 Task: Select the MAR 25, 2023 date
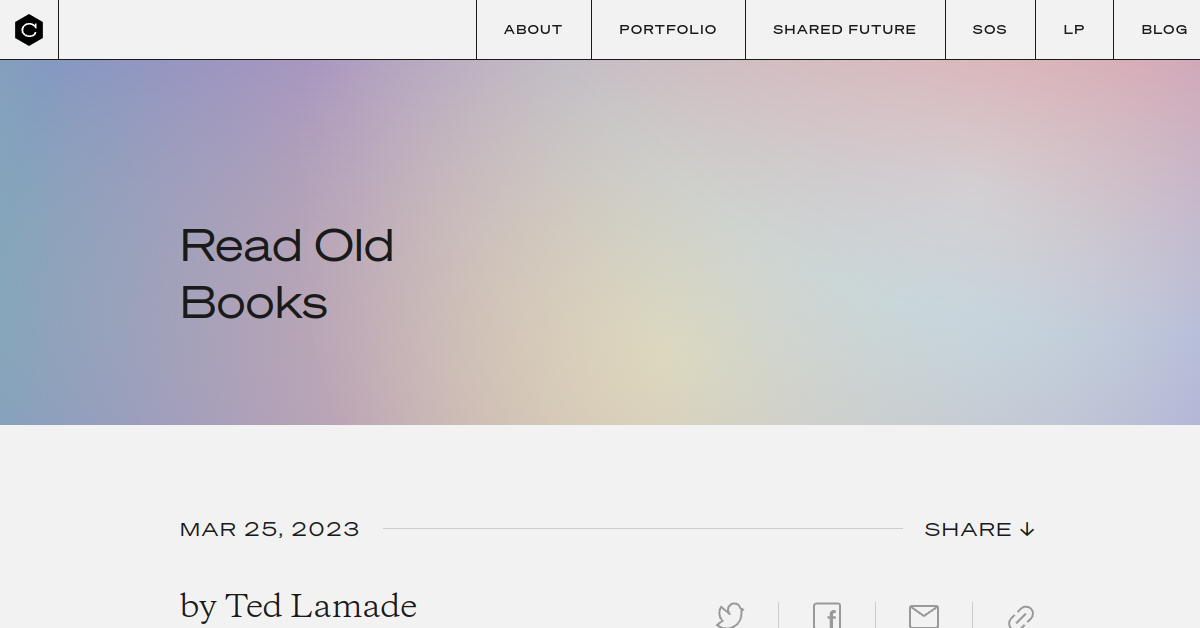tap(270, 529)
